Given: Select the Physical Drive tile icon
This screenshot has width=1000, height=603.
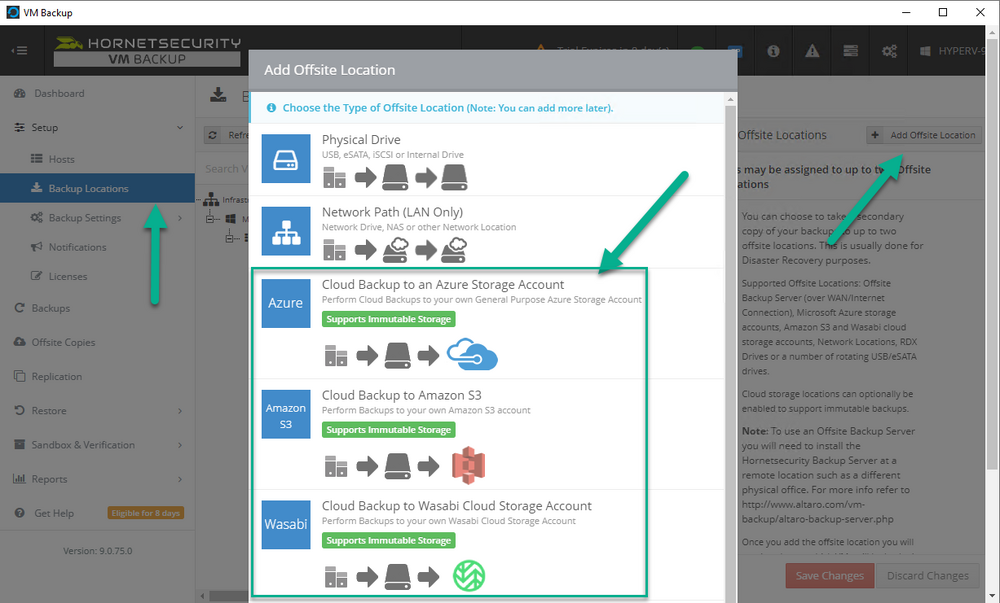Looking at the screenshot, I should [286, 159].
